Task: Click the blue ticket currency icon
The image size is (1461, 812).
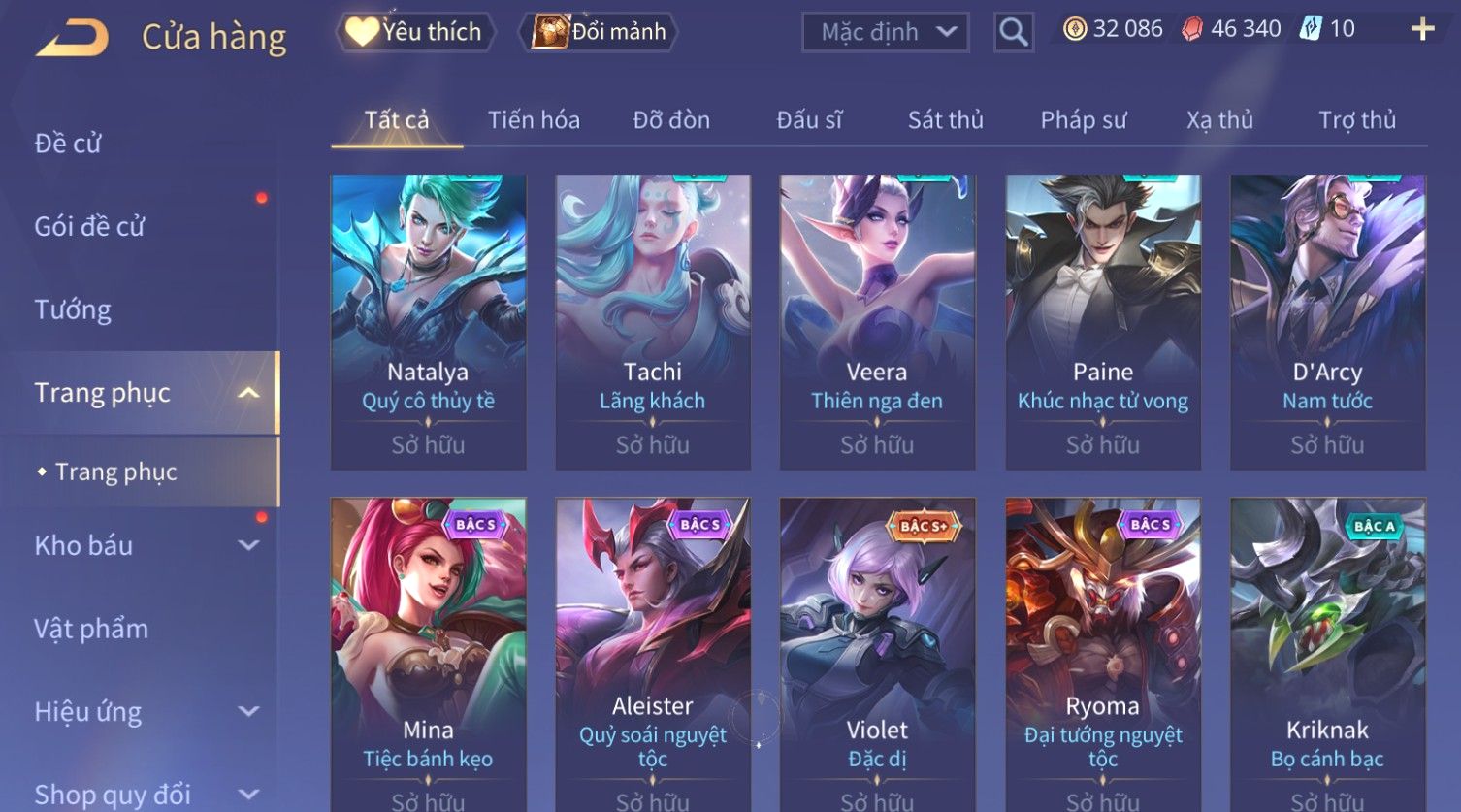Action: [1311, 29]
